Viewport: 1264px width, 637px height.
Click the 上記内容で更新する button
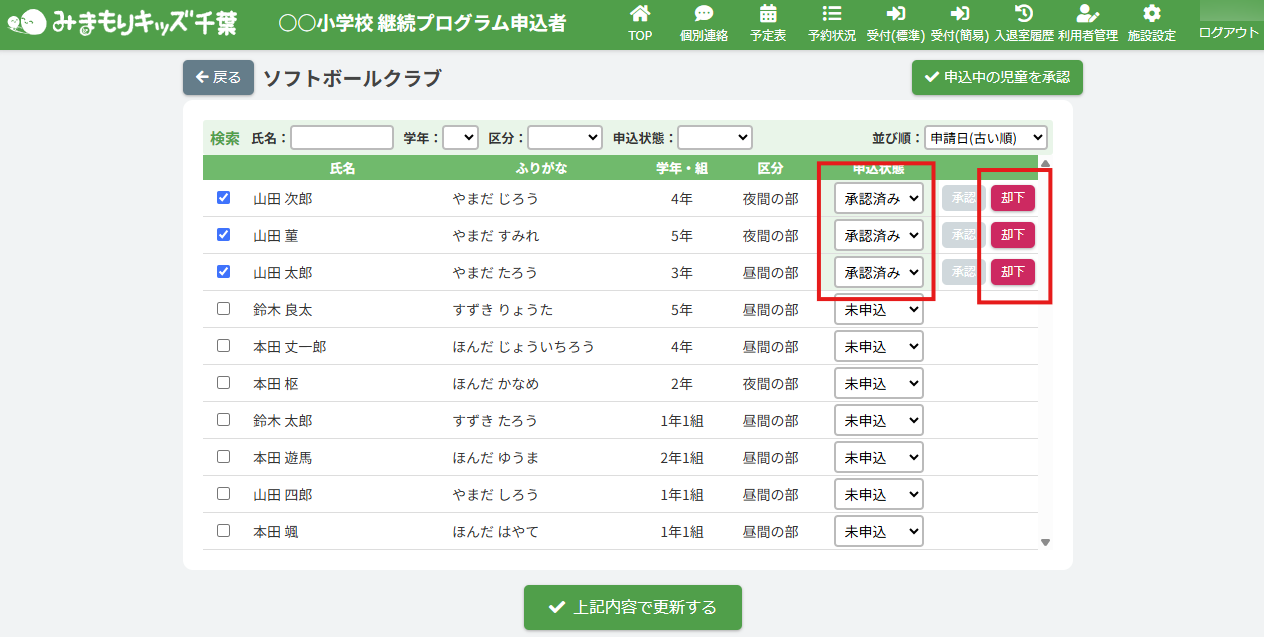[632, 607]
